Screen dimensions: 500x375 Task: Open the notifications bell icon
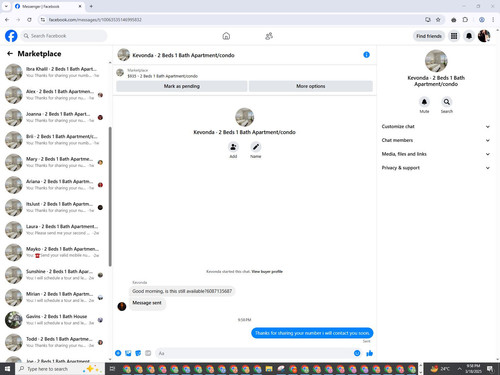[469, 36]
